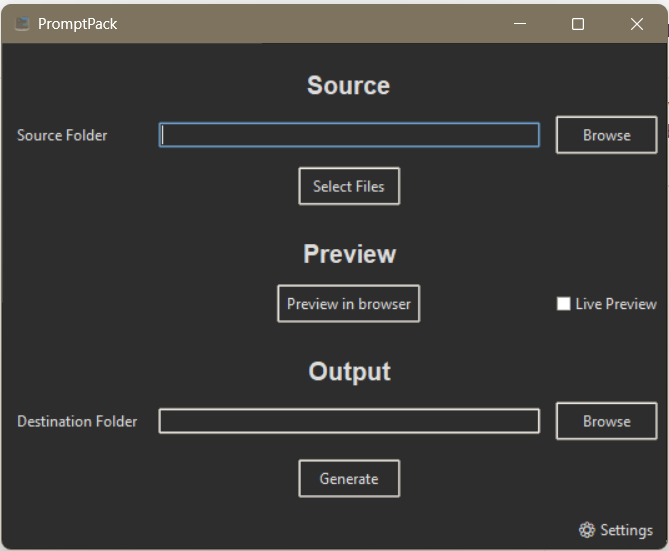The image size is (669, 551).
Task: Focus the Destination Folder input field
Action: tap(349, 421)
